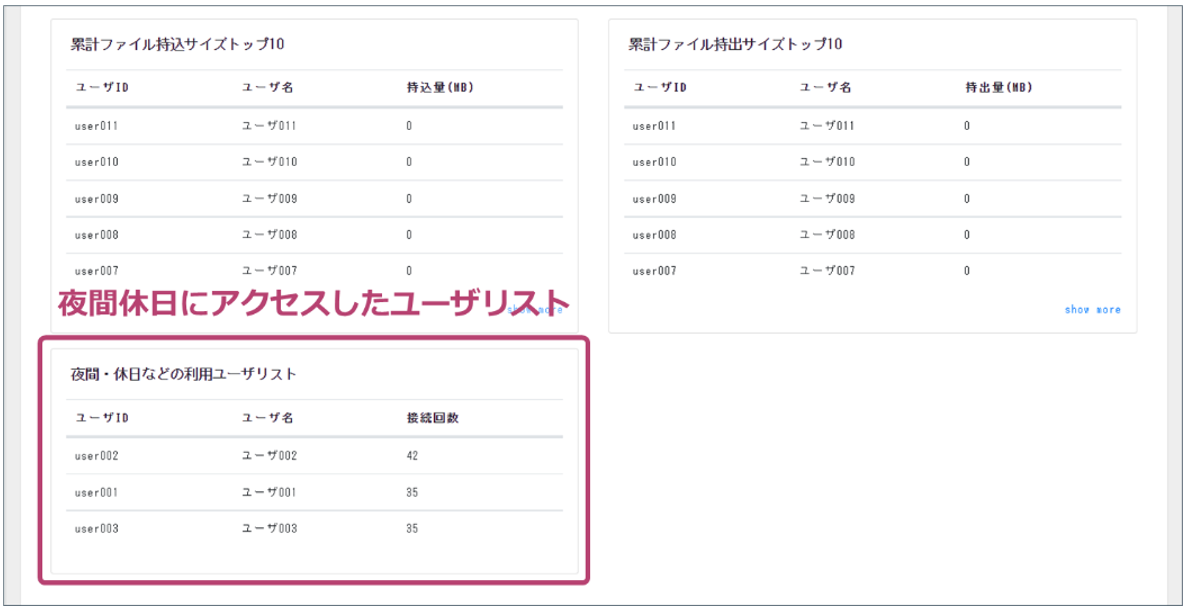Click connection count 42 for user002
Image resolution: width=1185 pixels, height=607 pixels.
click(x=412, y=457)
